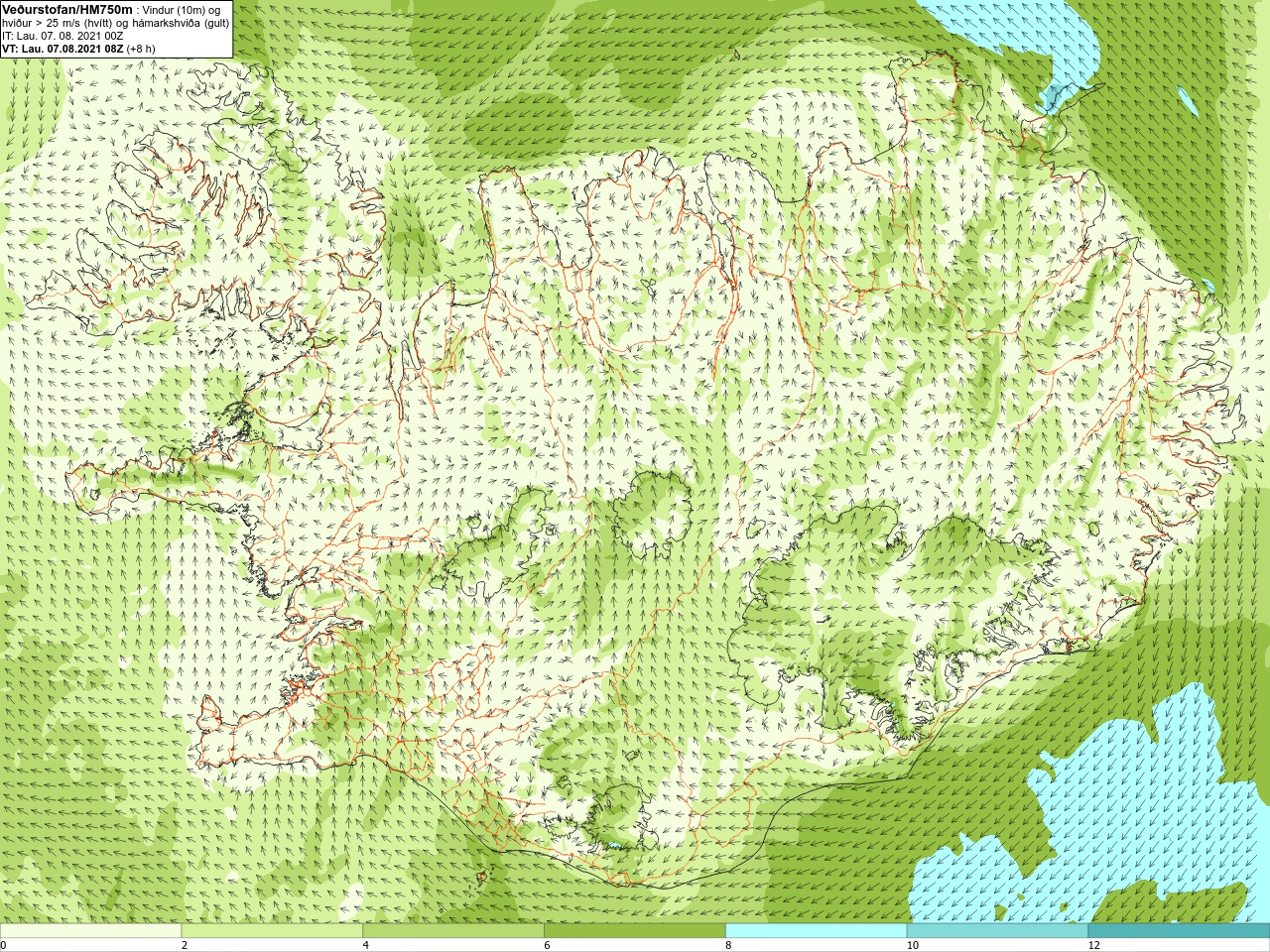Click the 0–2 m/s pale legend swatch

(x=90, y=931)
